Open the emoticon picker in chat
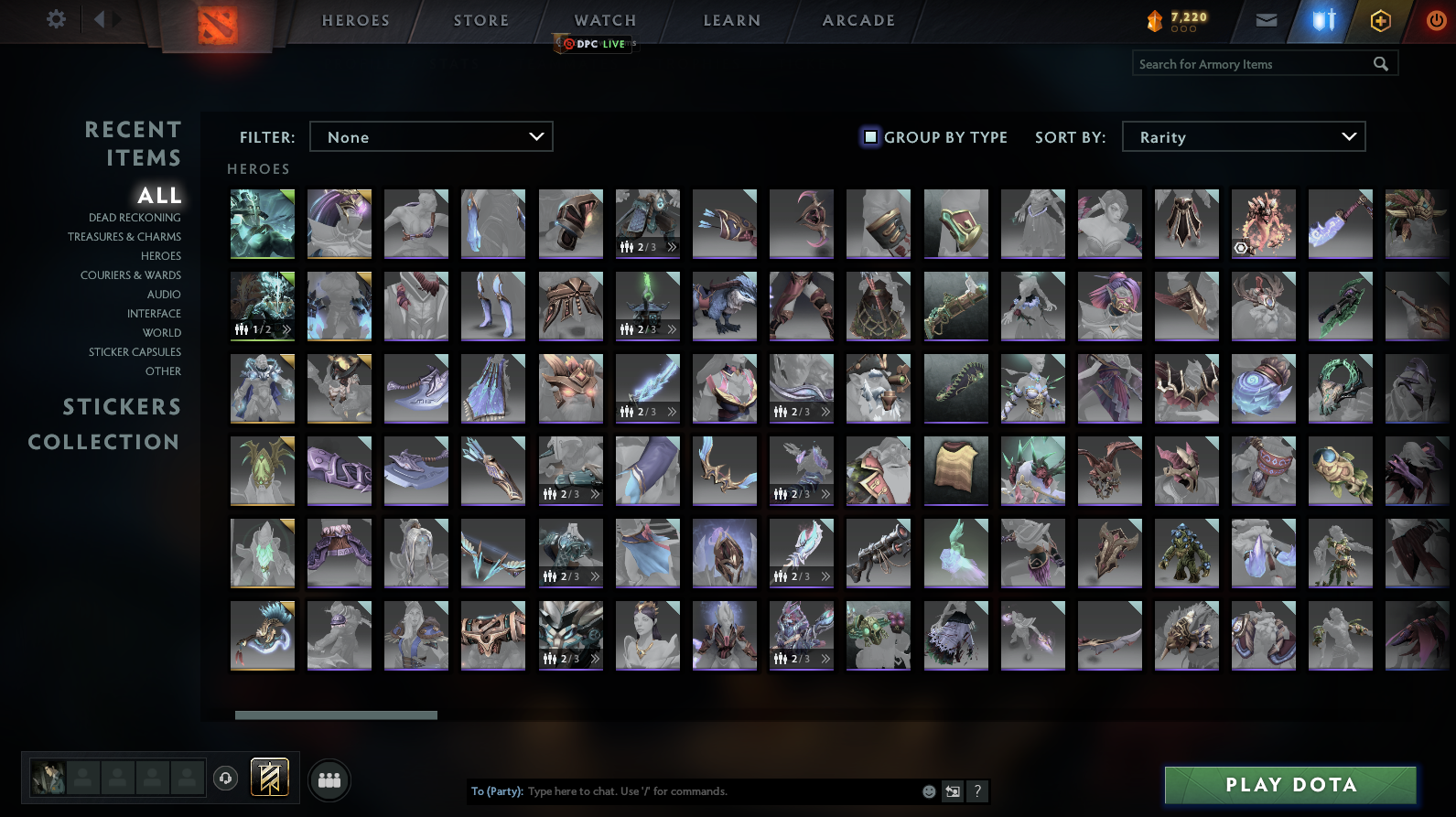 click(x=929, y=791)
